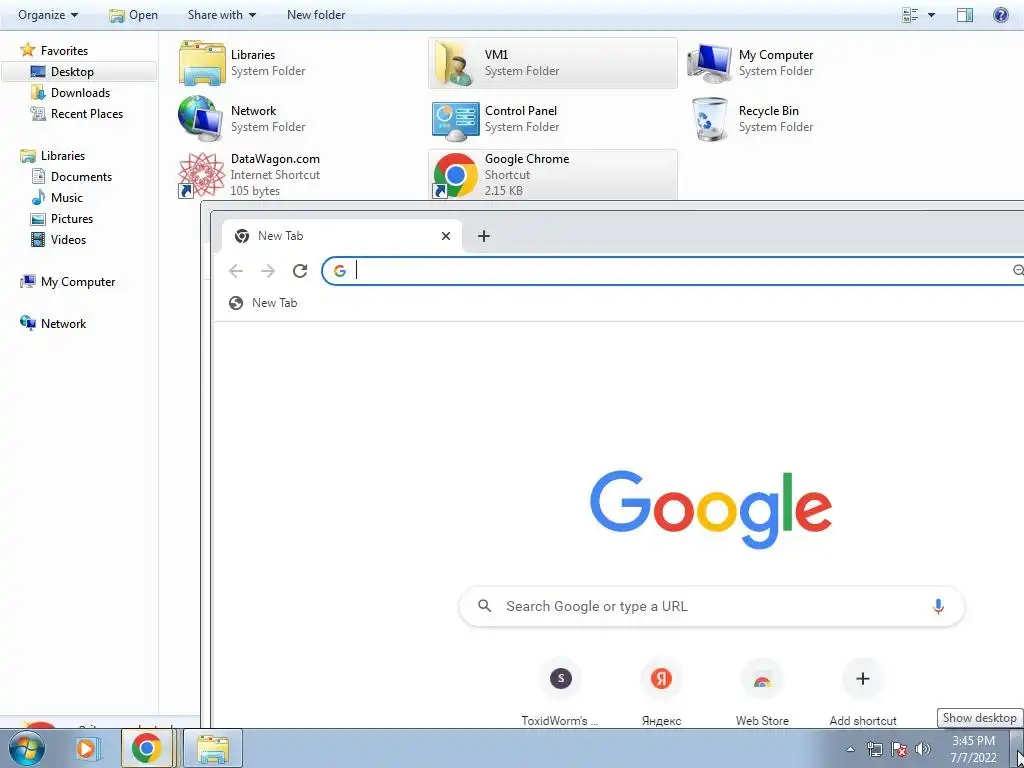Switch to Chrome via taskbar icon
The width and height of the screenshot is (1024, 768).
[146, 748]
